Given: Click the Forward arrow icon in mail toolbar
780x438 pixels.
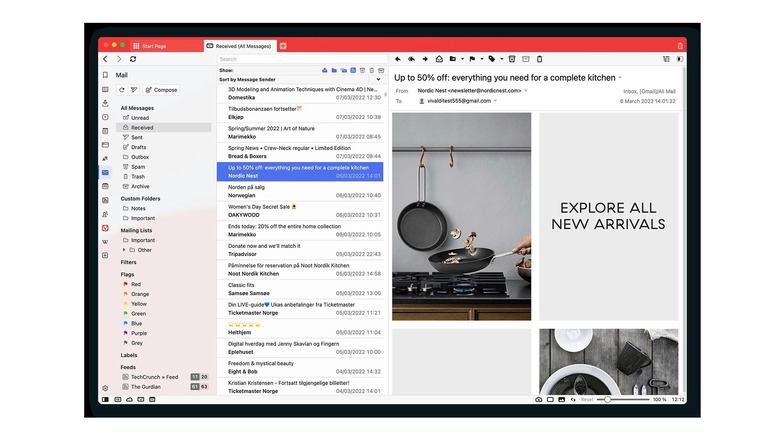Looking at the screenshot, I should [425, 59].
